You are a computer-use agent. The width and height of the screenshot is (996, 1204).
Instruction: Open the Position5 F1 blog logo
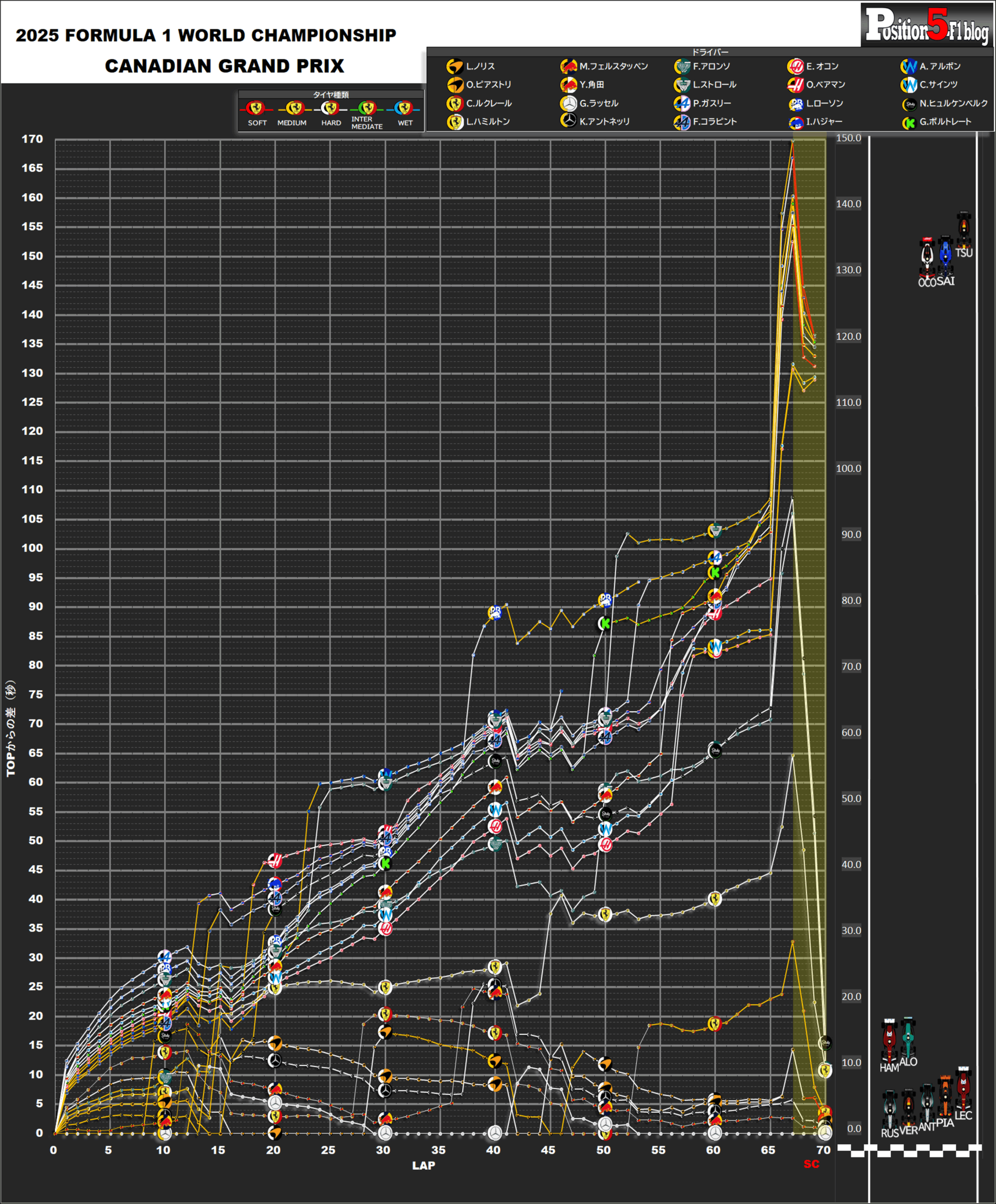coord(927,25)
